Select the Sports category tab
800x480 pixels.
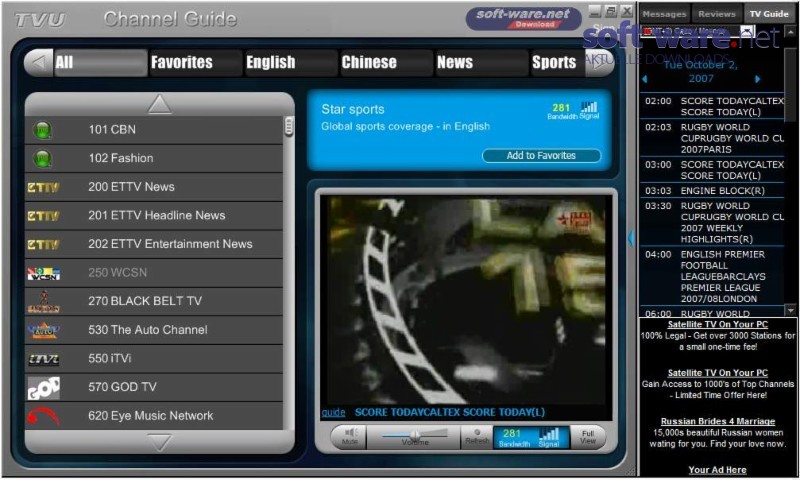[x=557, y=63]
